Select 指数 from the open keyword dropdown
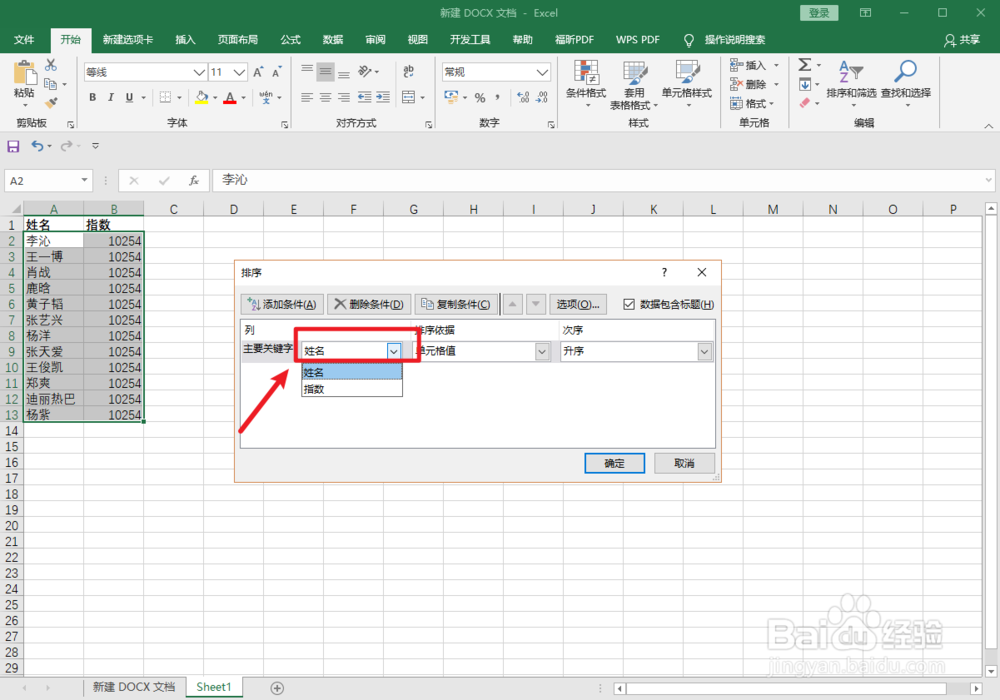The image size is (1000, 700). coord(315,387)
